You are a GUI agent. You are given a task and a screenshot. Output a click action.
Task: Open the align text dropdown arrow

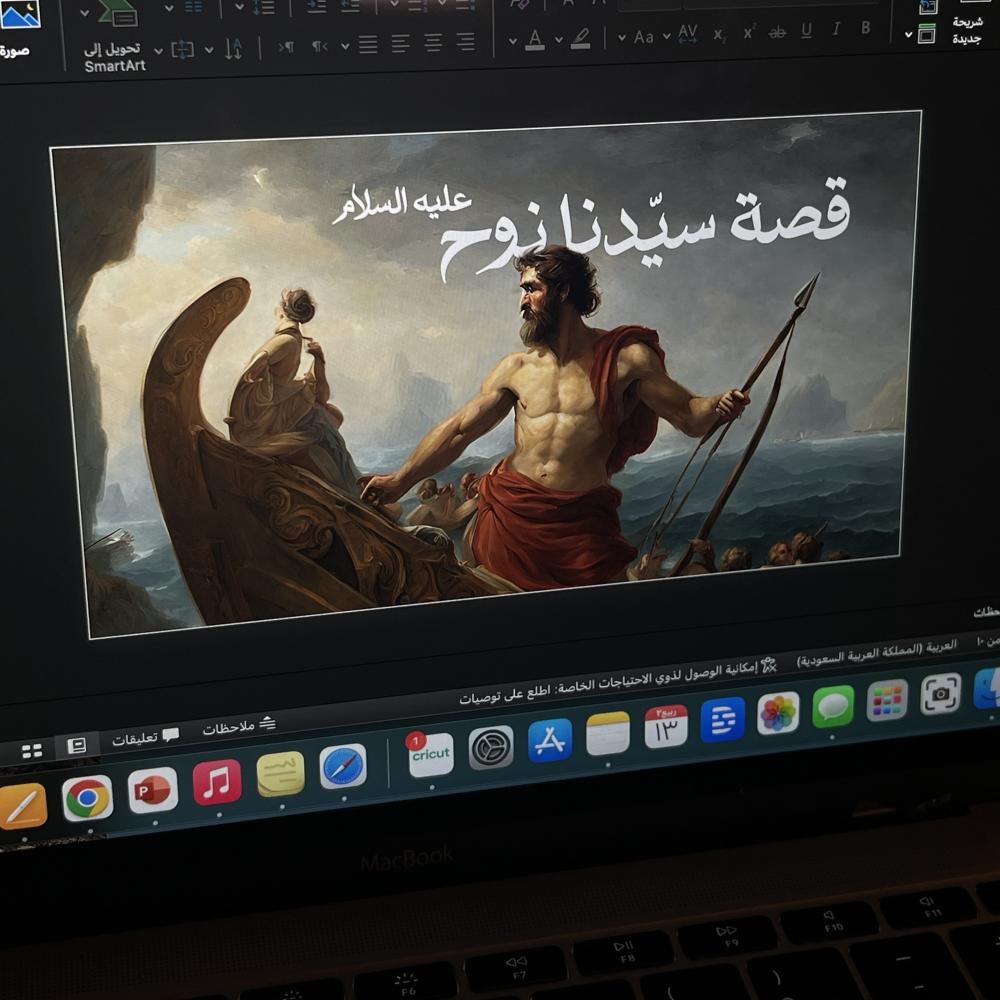(x=159, y=50)
